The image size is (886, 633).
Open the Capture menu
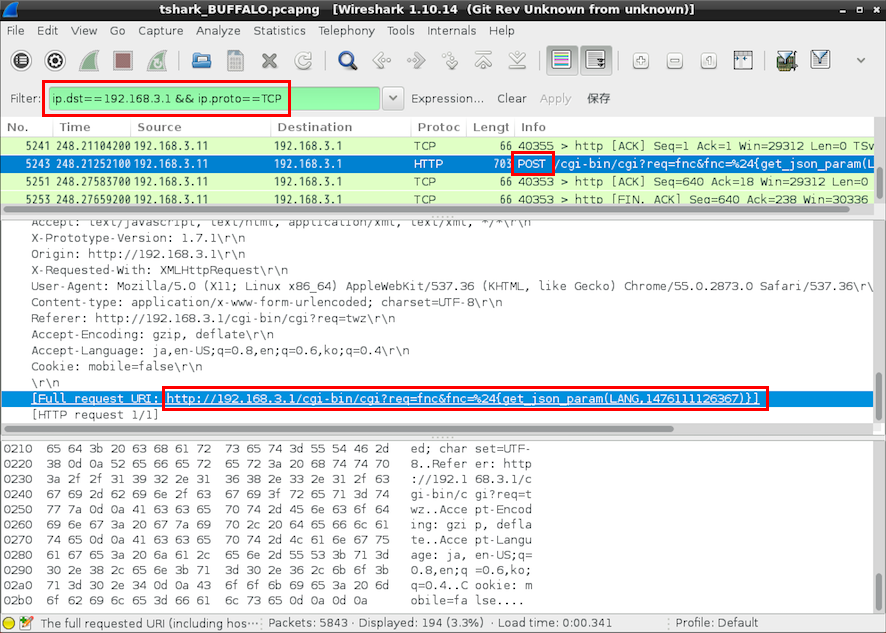160,31
